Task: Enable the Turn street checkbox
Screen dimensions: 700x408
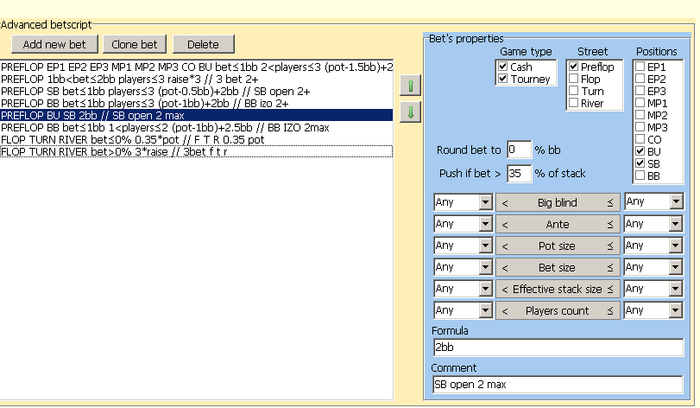Action: tap(574, 91)
